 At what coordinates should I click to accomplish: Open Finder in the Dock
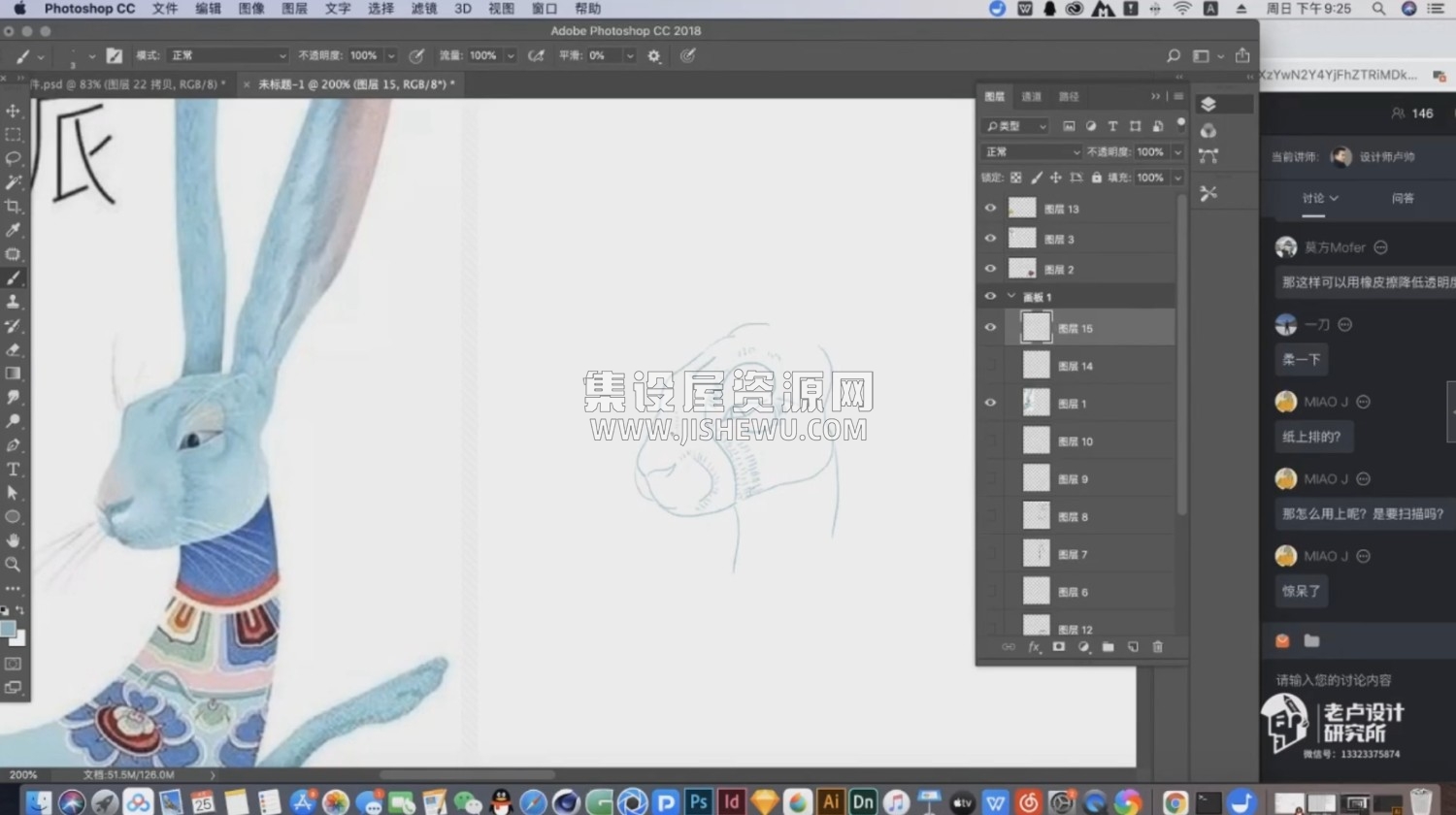[38, 801]
